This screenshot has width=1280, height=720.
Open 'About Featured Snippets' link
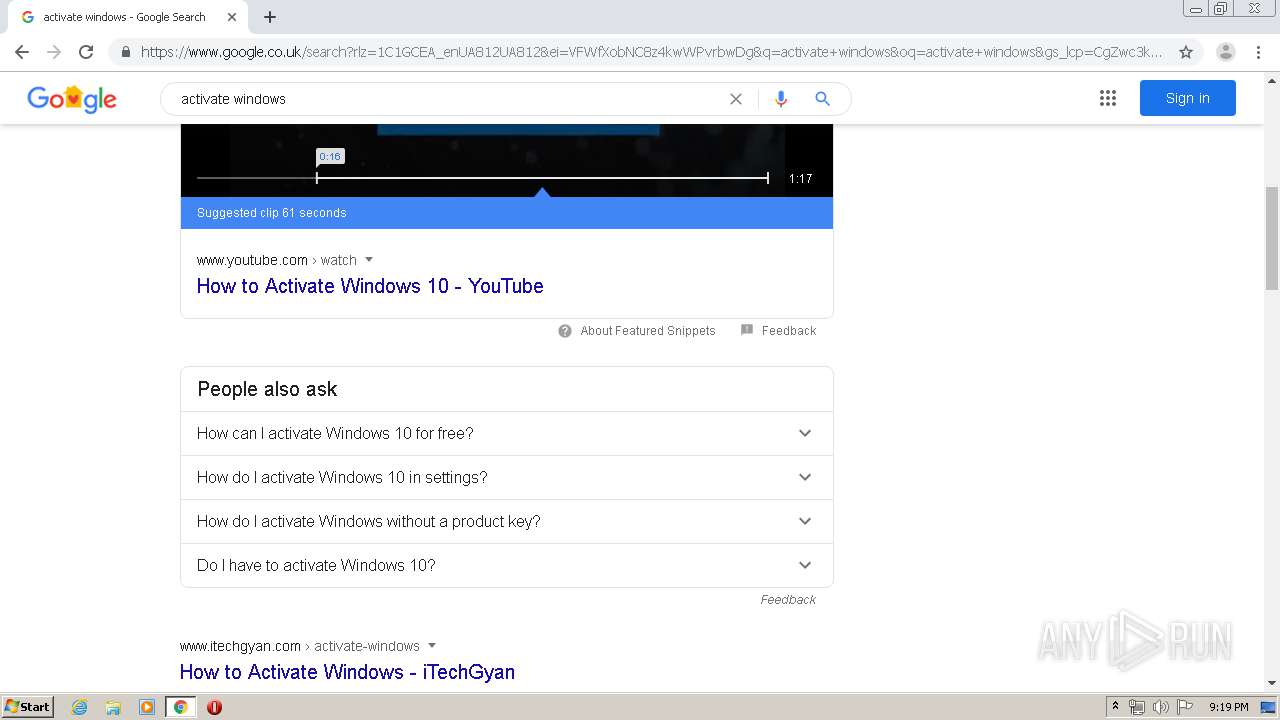(x=648, y=331)
